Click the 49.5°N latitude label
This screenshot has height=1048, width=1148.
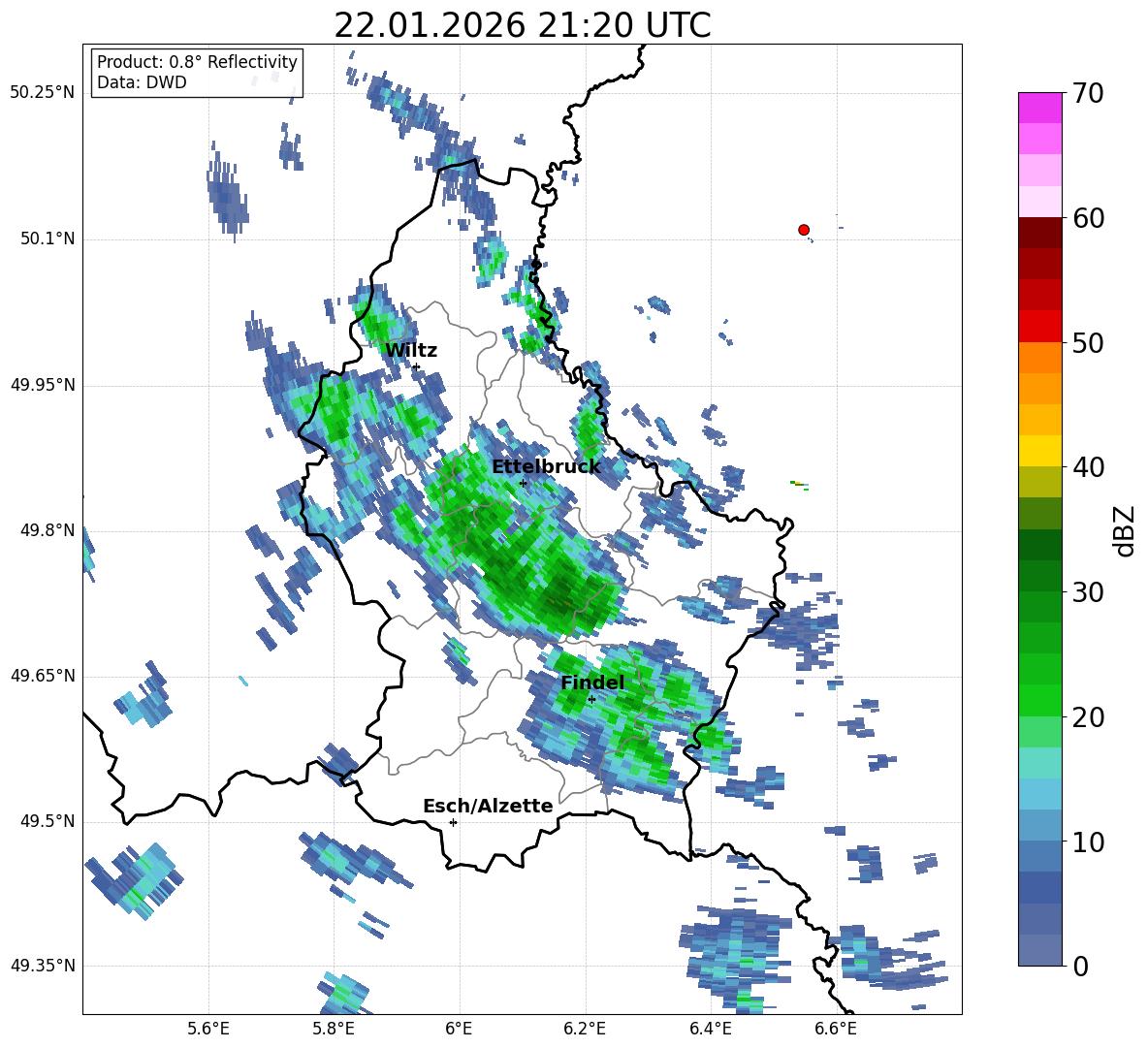(x=48, y=821)
